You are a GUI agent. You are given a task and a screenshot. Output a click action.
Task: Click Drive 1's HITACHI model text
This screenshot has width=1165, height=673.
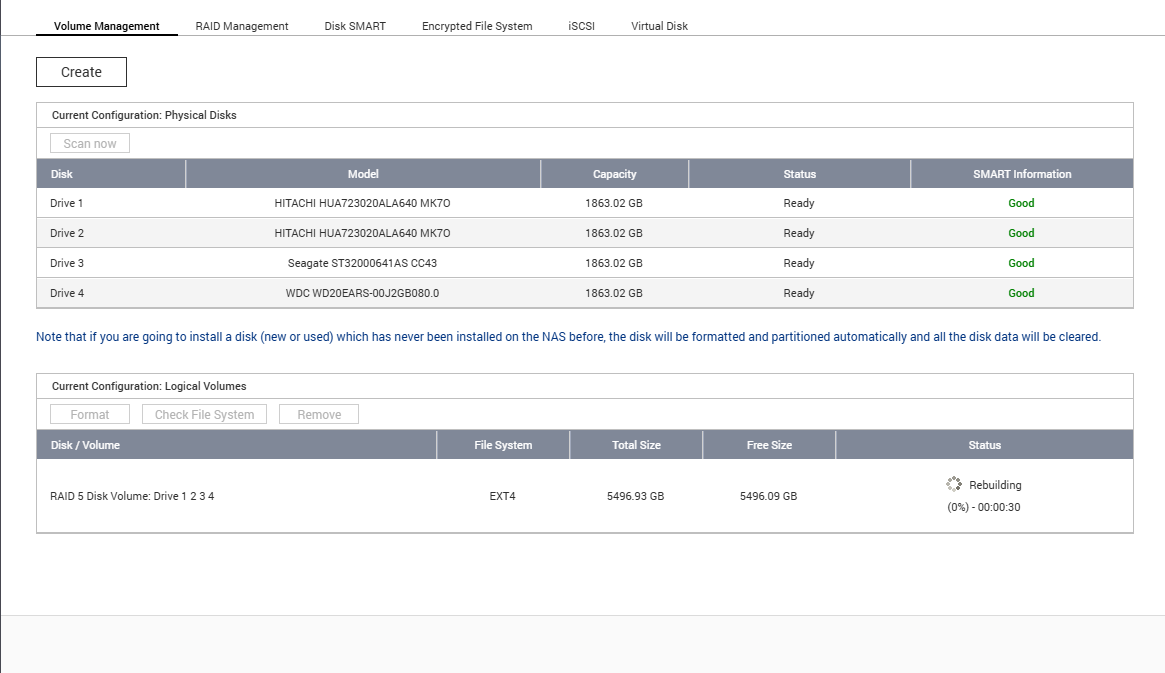click(363, 203)
